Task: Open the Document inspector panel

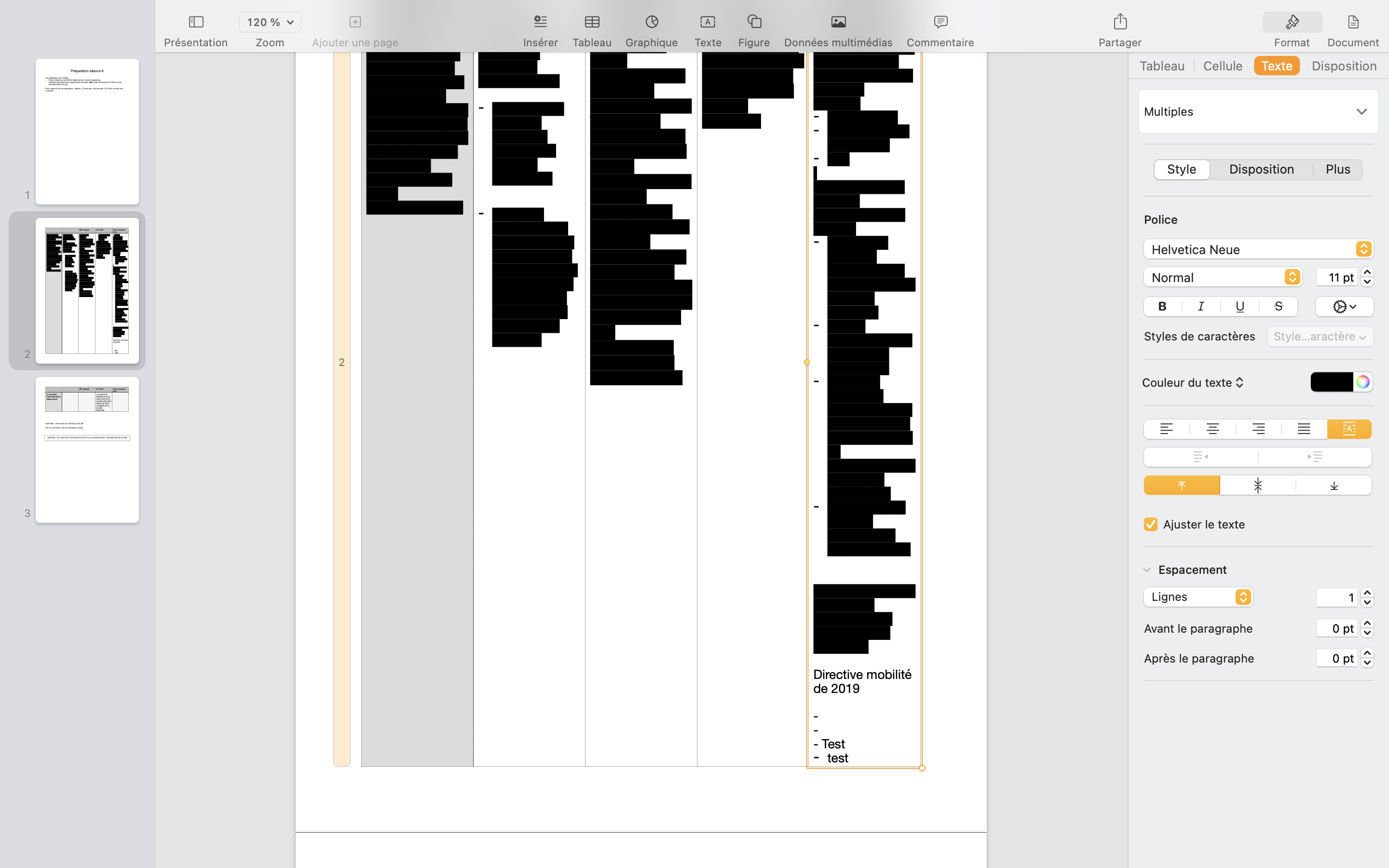Action: point(1352,22)
